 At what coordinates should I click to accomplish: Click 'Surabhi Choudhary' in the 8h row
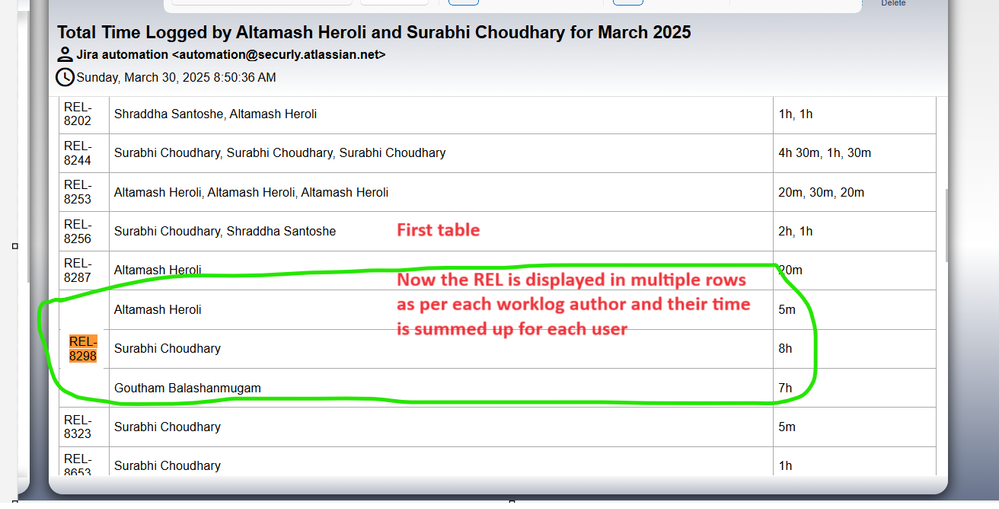click(x=167, y=348)
